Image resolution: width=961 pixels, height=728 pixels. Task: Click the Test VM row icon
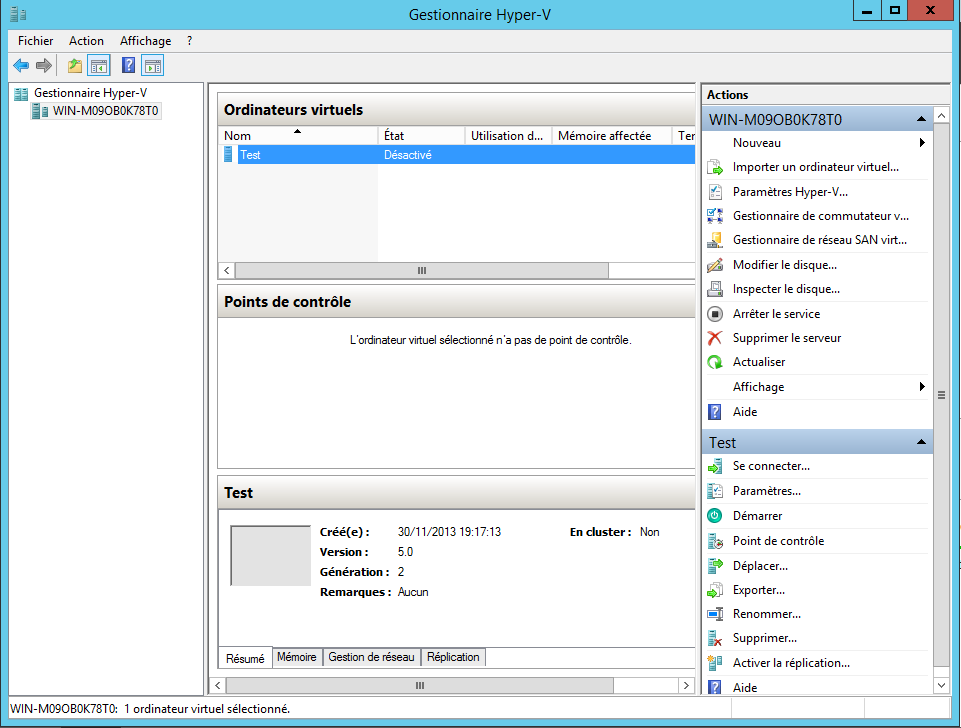point(228,154)
